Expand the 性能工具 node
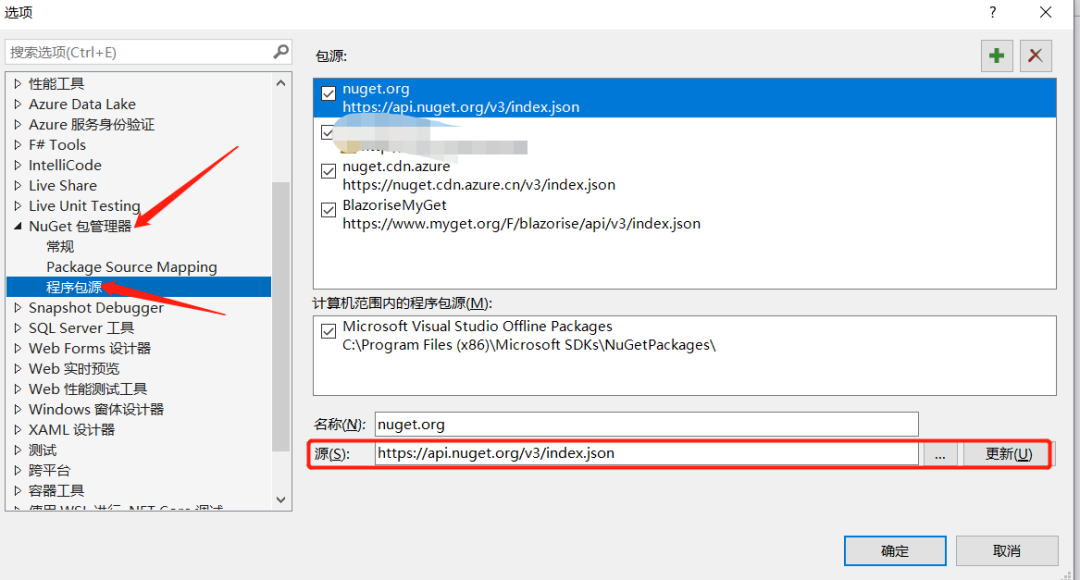Image resolution: width=1080 pixels, height=580 pixels. pos(18,84)
